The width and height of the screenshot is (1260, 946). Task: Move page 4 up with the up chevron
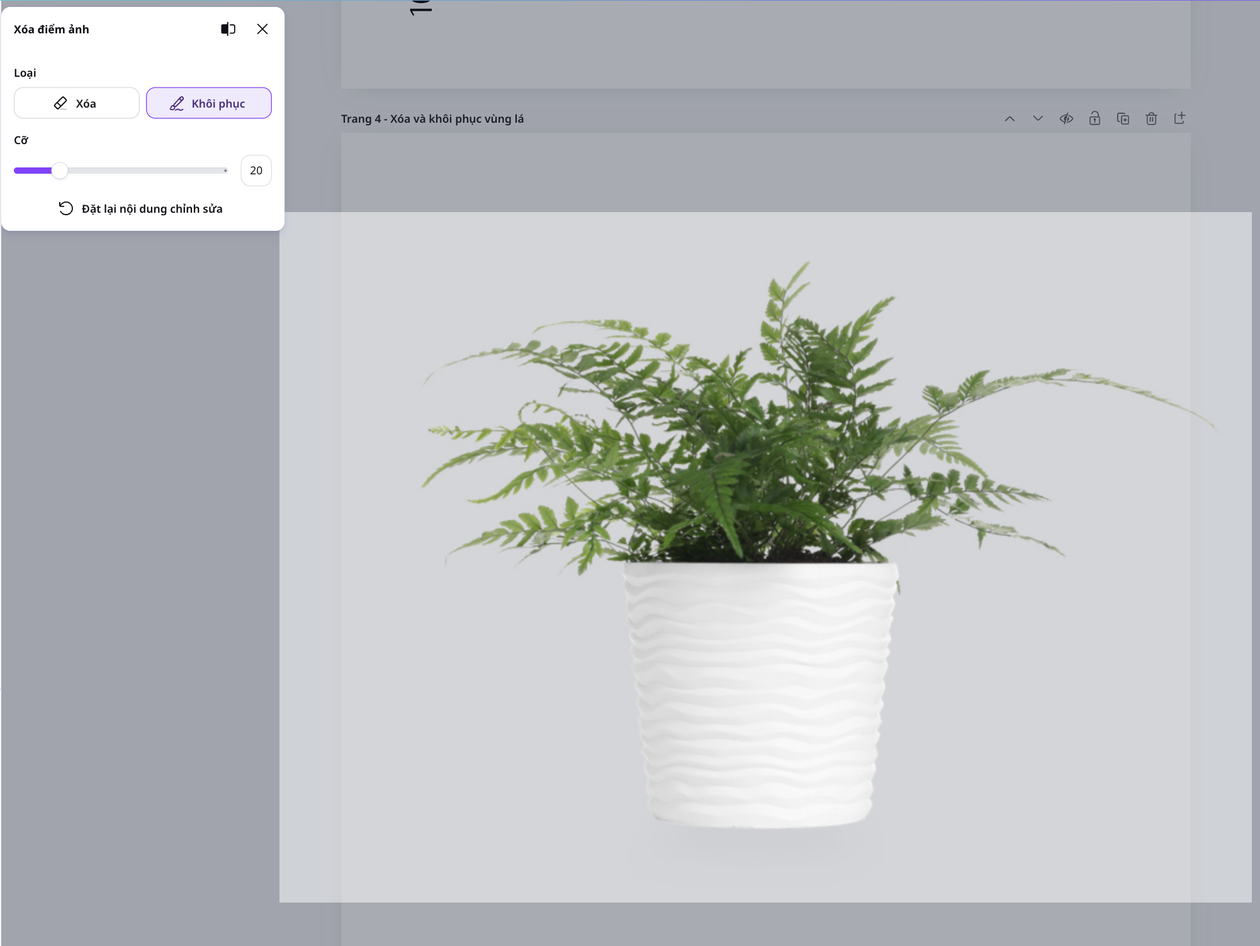[x=1010, y=119]
